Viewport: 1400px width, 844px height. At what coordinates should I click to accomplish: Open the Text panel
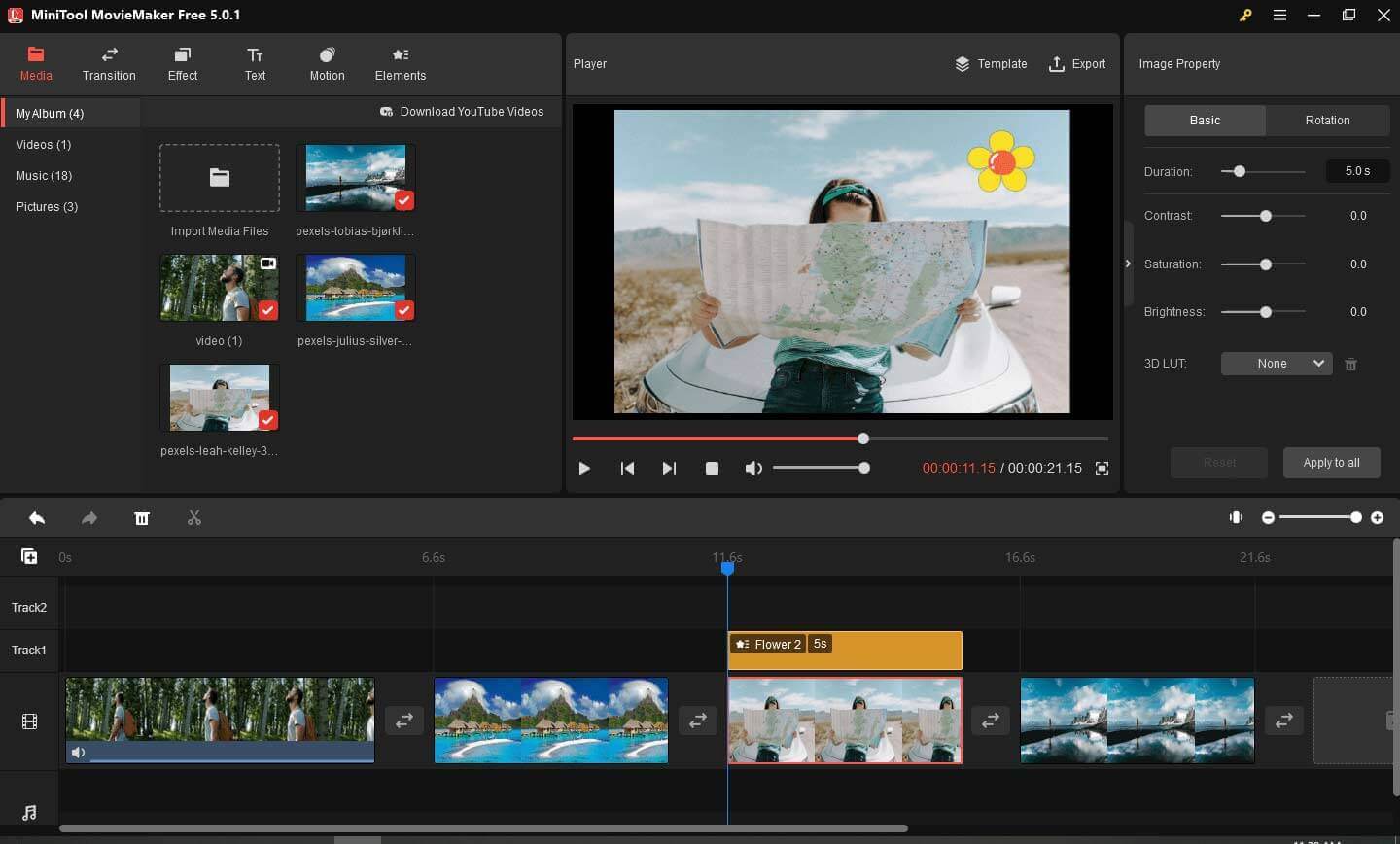[255, 63]
